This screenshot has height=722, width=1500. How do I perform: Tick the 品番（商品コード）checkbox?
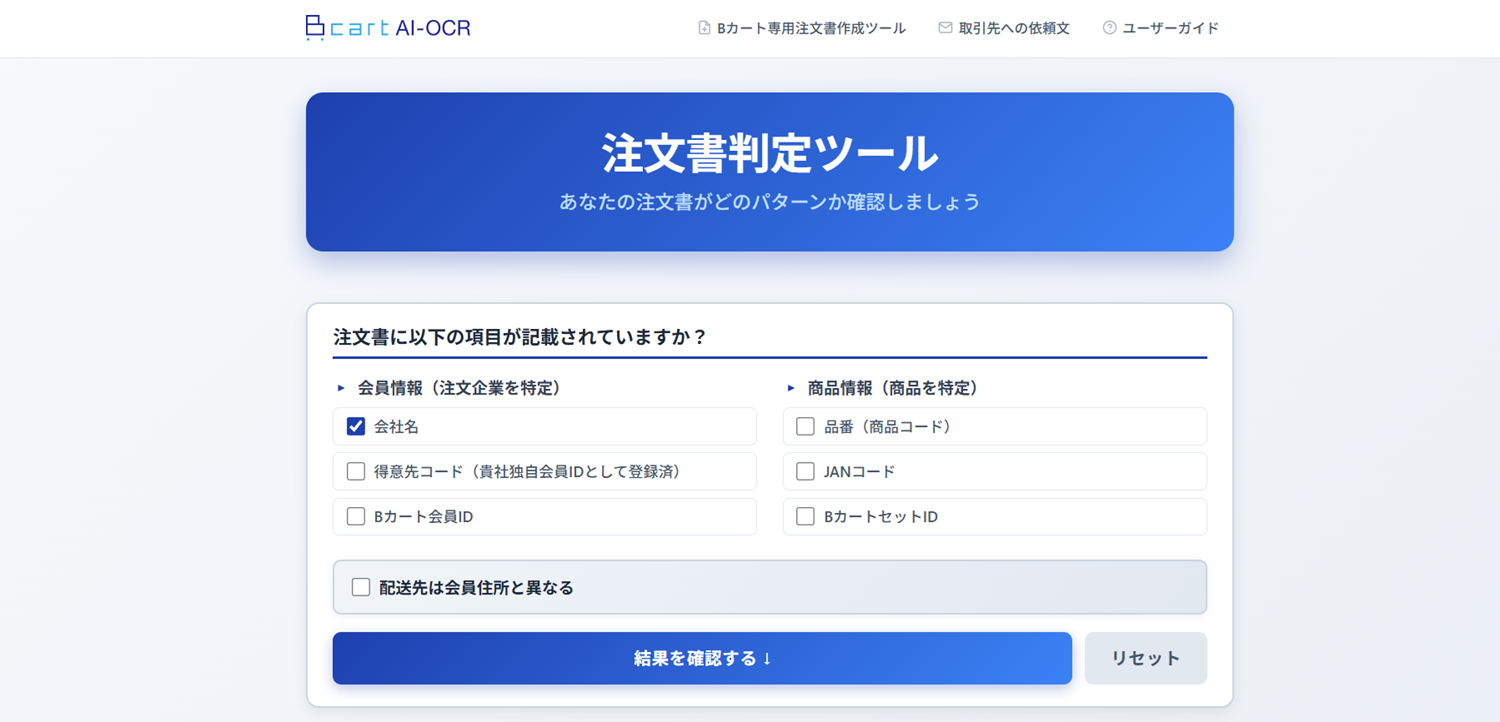(x=806, y=426)
